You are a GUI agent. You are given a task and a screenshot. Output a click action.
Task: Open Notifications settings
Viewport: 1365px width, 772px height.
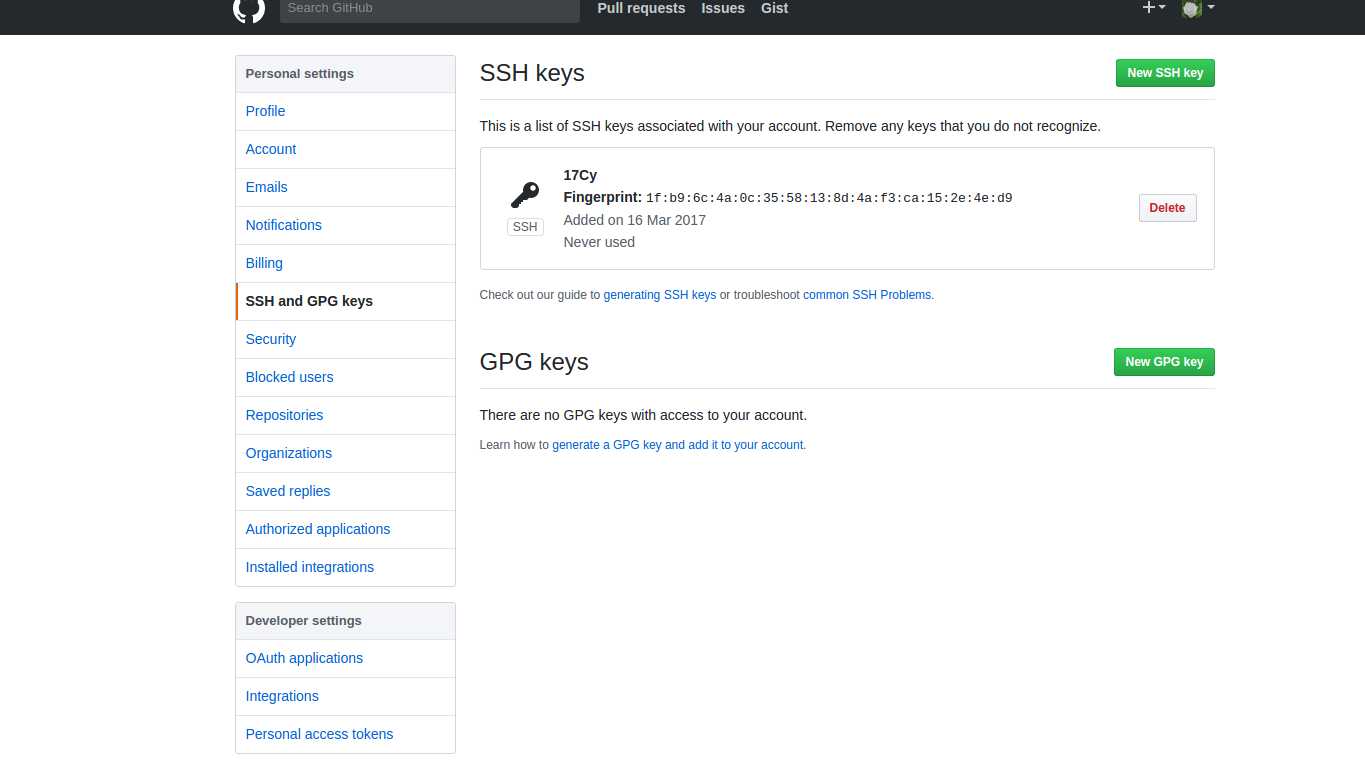(345, 225)
